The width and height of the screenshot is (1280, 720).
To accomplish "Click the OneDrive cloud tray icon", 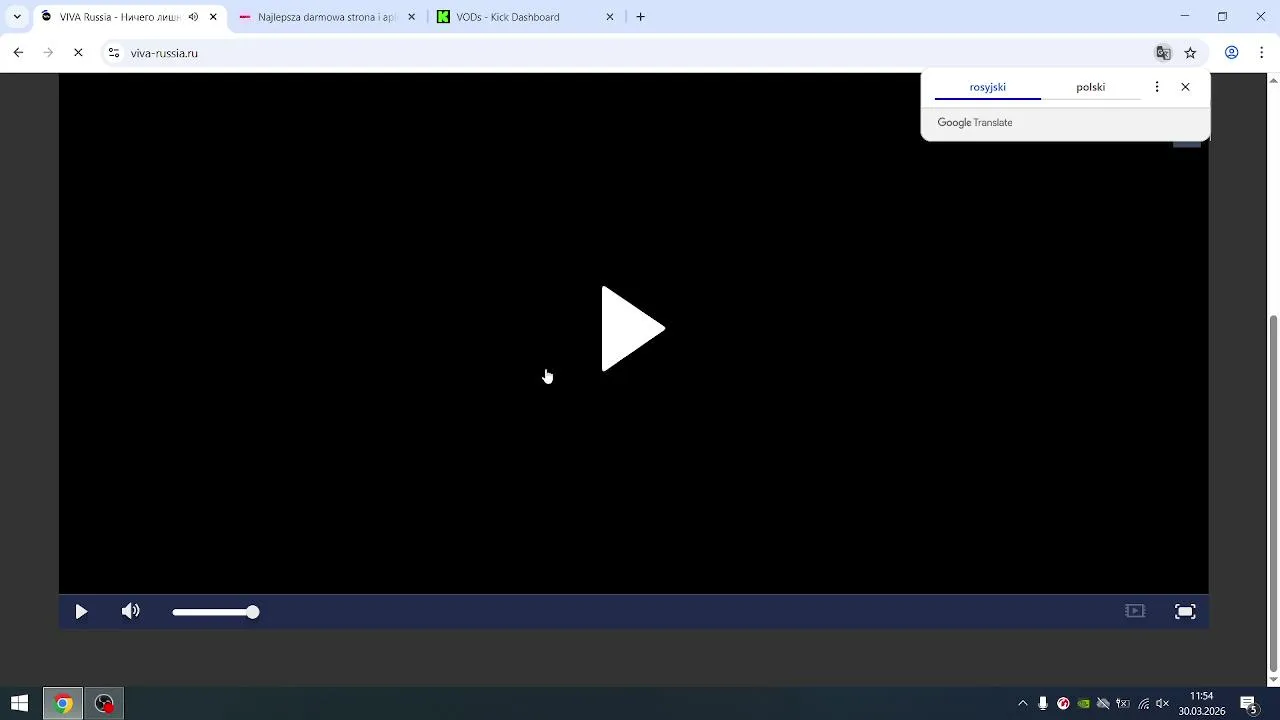I will (x=1103, y=704).
